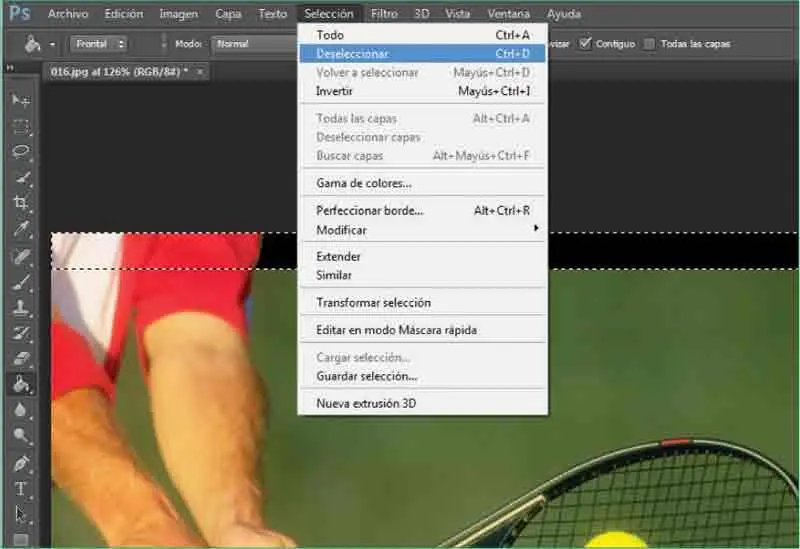Screen dimensions: 800x549
Task: Choose Extender menu entry
Action: (x=423, y=257)
